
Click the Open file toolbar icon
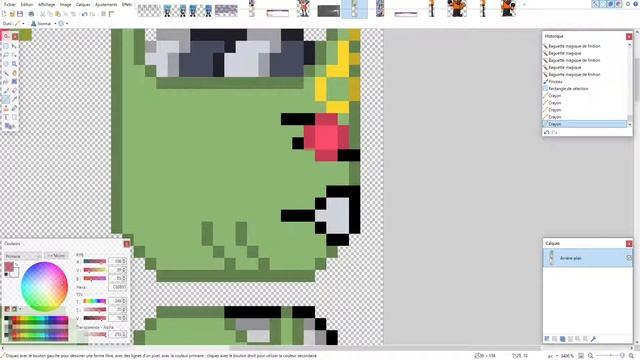12,14
